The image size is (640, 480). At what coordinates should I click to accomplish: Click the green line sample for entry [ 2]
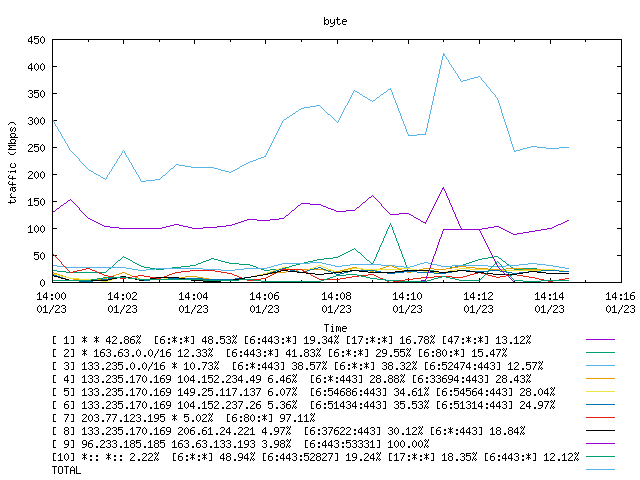(600, 353)
